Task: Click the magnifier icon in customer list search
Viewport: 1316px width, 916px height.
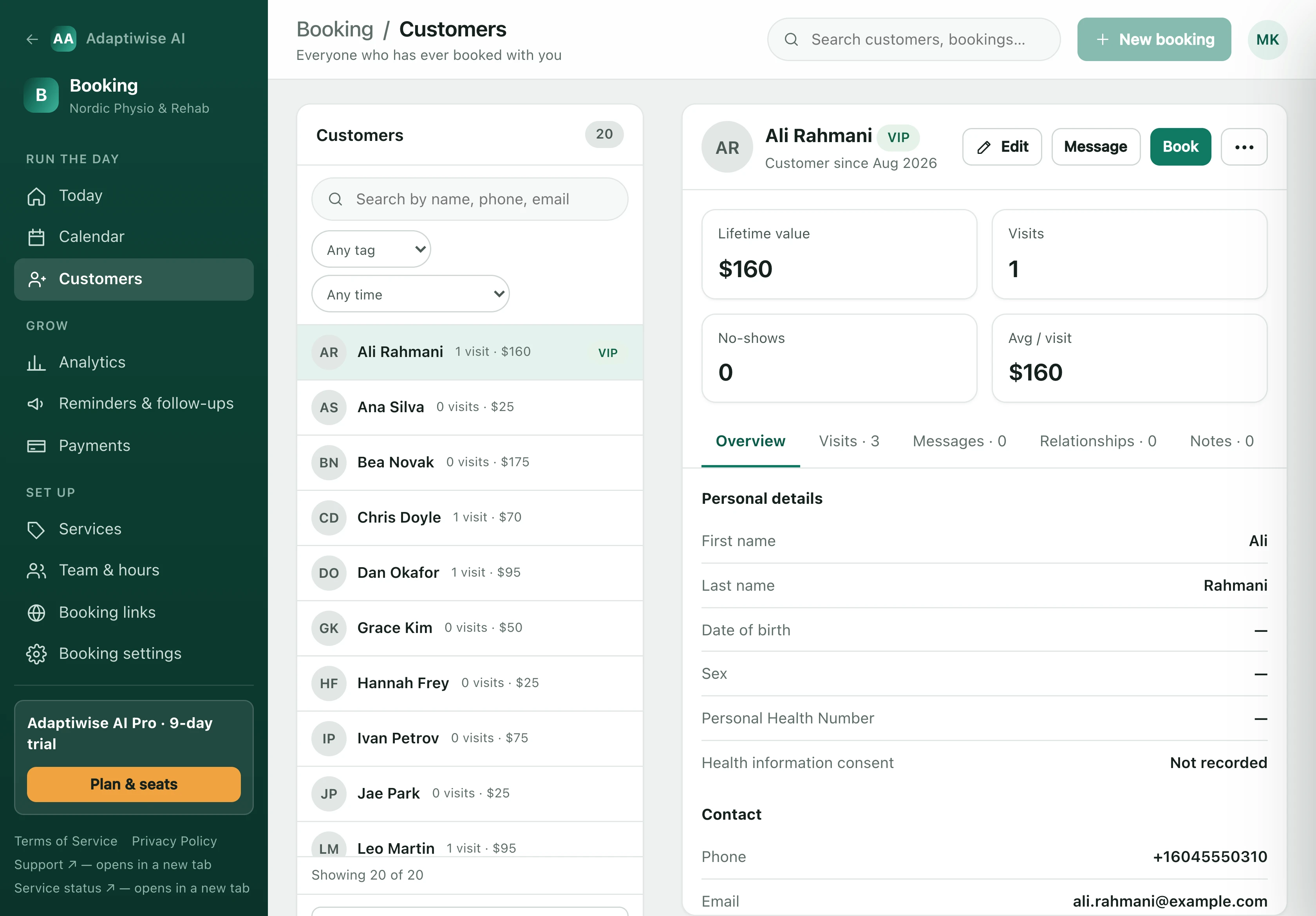Action: (335, 199)
